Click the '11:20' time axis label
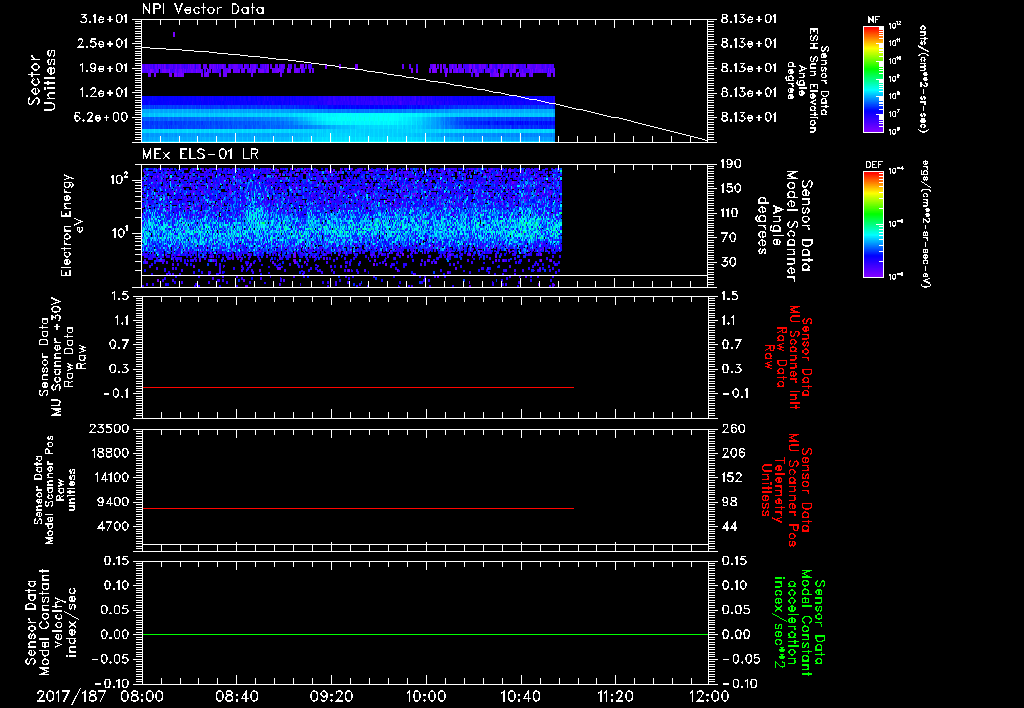Screen dimensions: 1024x708 (x=615, y=696)
